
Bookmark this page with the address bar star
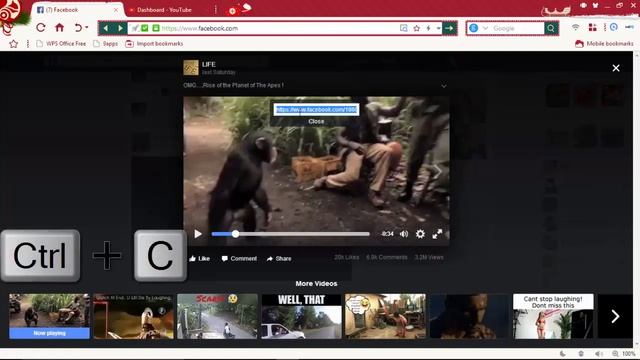pyautogui.click(x=416, y=28)
